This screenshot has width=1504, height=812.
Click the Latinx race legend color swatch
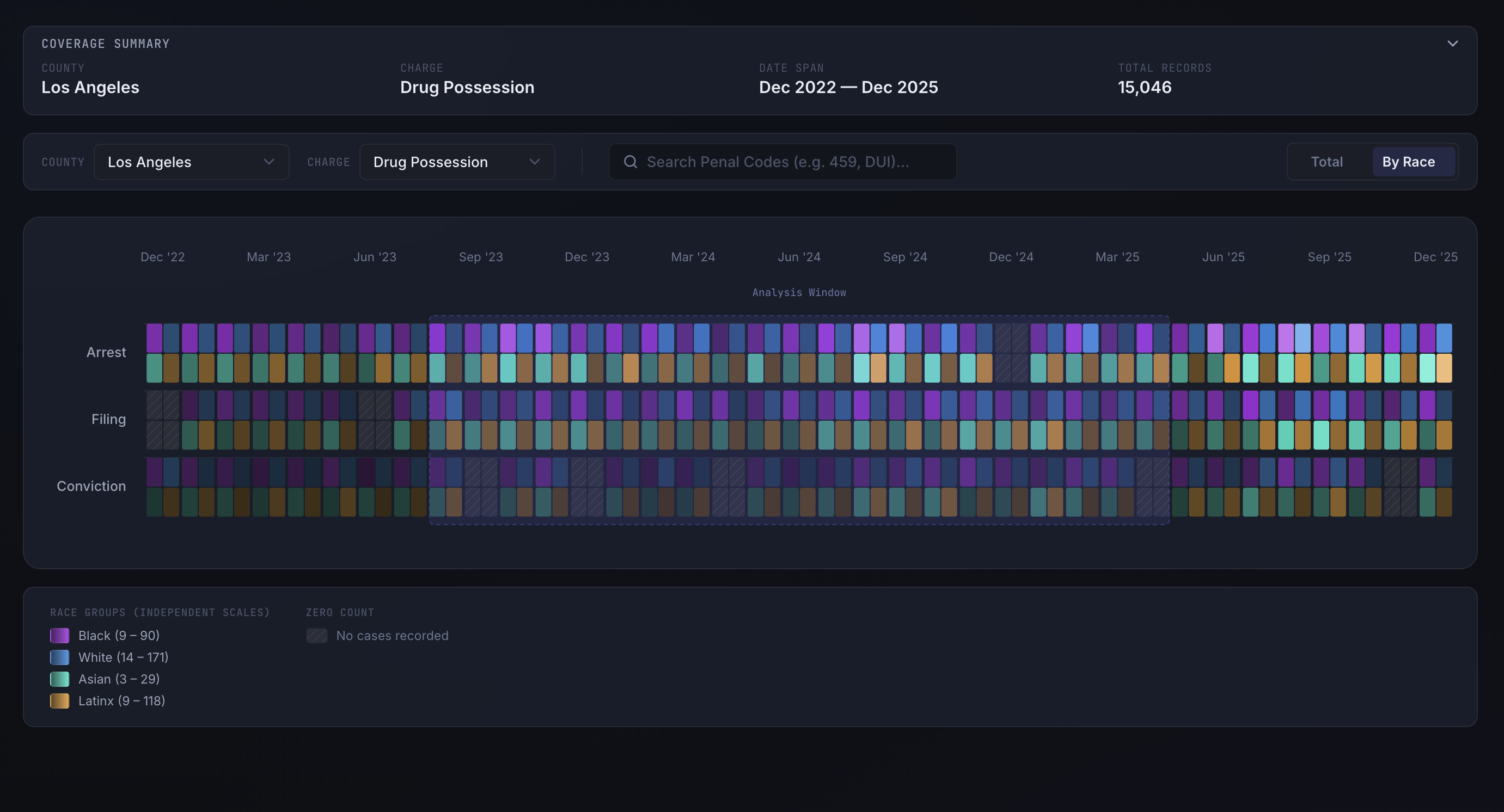[59, 700]
